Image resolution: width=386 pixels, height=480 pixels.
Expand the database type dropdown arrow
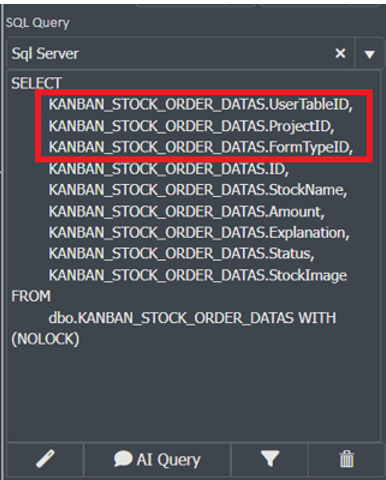(369, 54)
